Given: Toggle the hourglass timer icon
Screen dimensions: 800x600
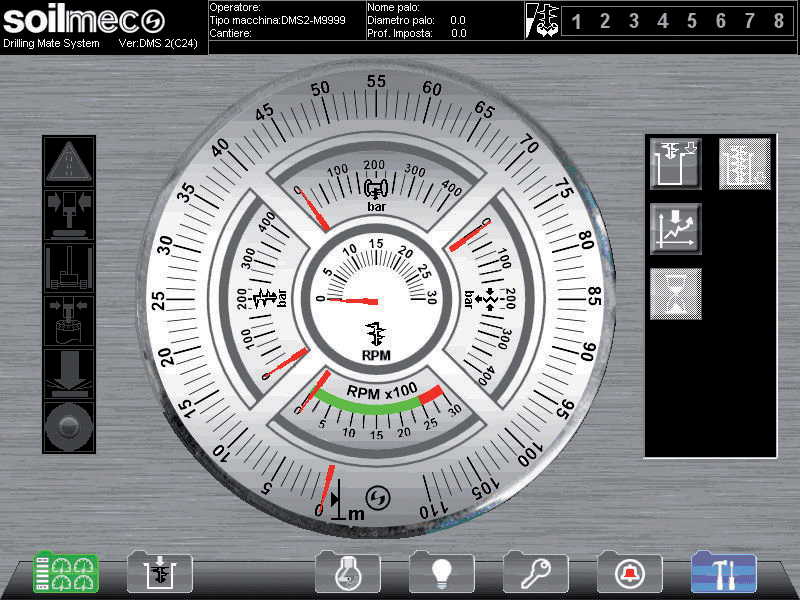Looking at the screenshot, I should (x=676, y=294).
